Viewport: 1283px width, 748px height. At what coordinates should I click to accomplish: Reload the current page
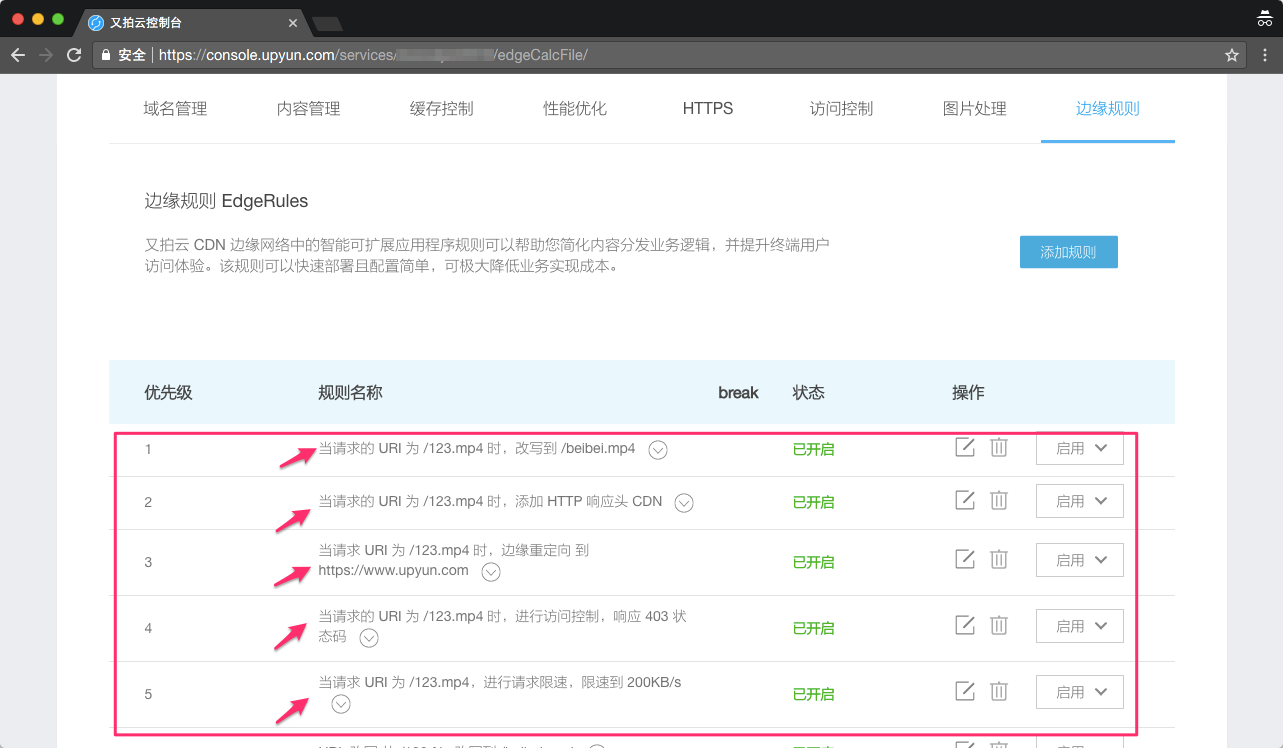(74, 55)
